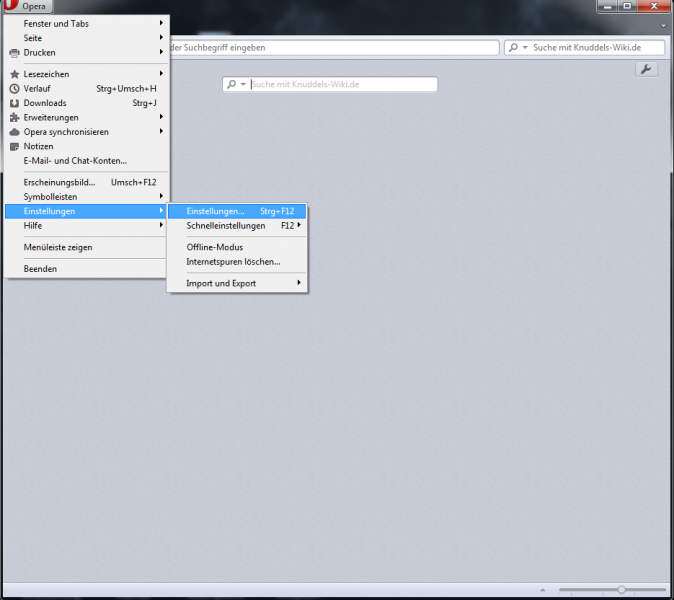Click Beenden to quit Opera

point(41,269)
